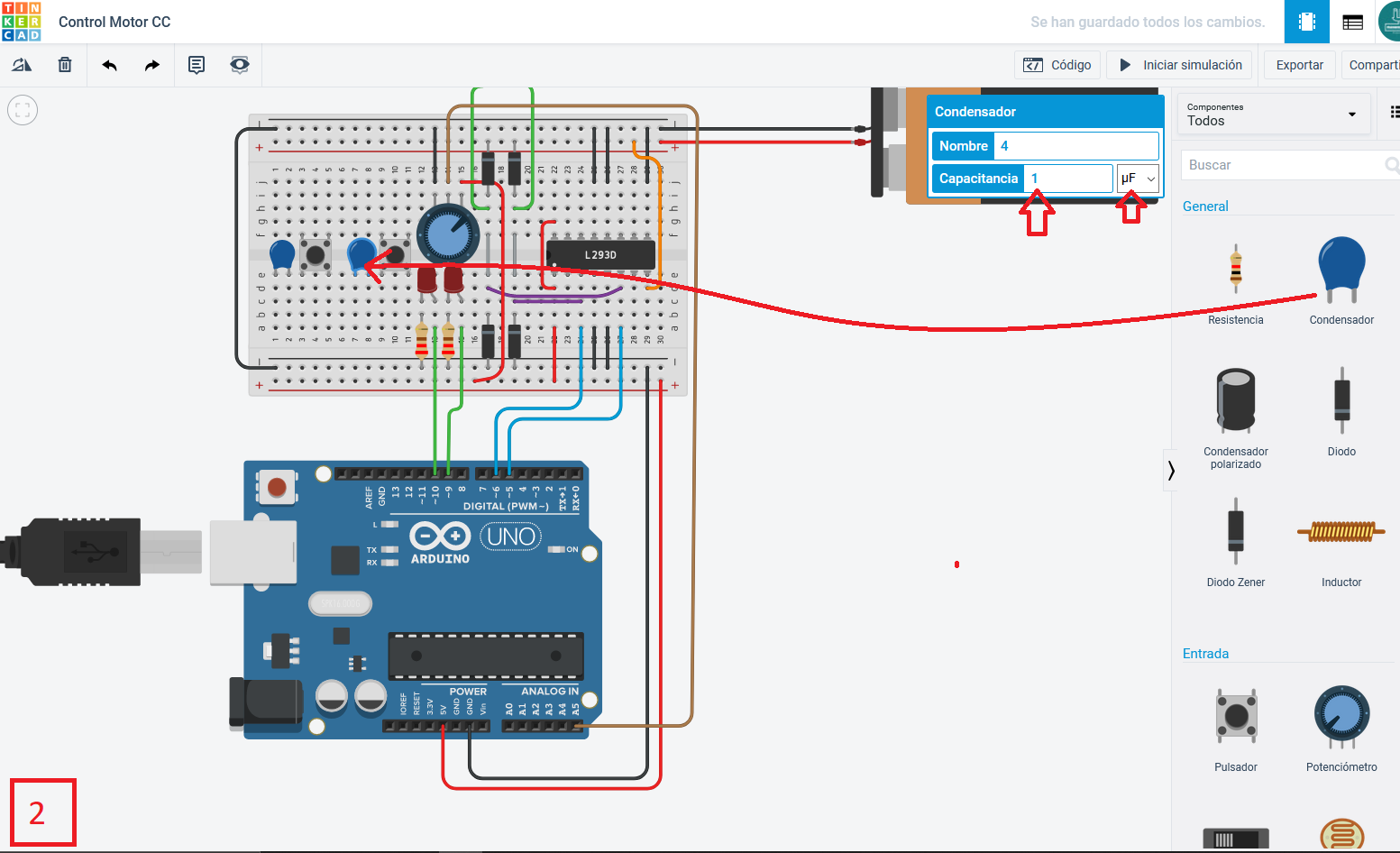This screenshot has width=1400, height=853.
Task: Click the Entrada category heading
Action: (x=1205, y=654)
